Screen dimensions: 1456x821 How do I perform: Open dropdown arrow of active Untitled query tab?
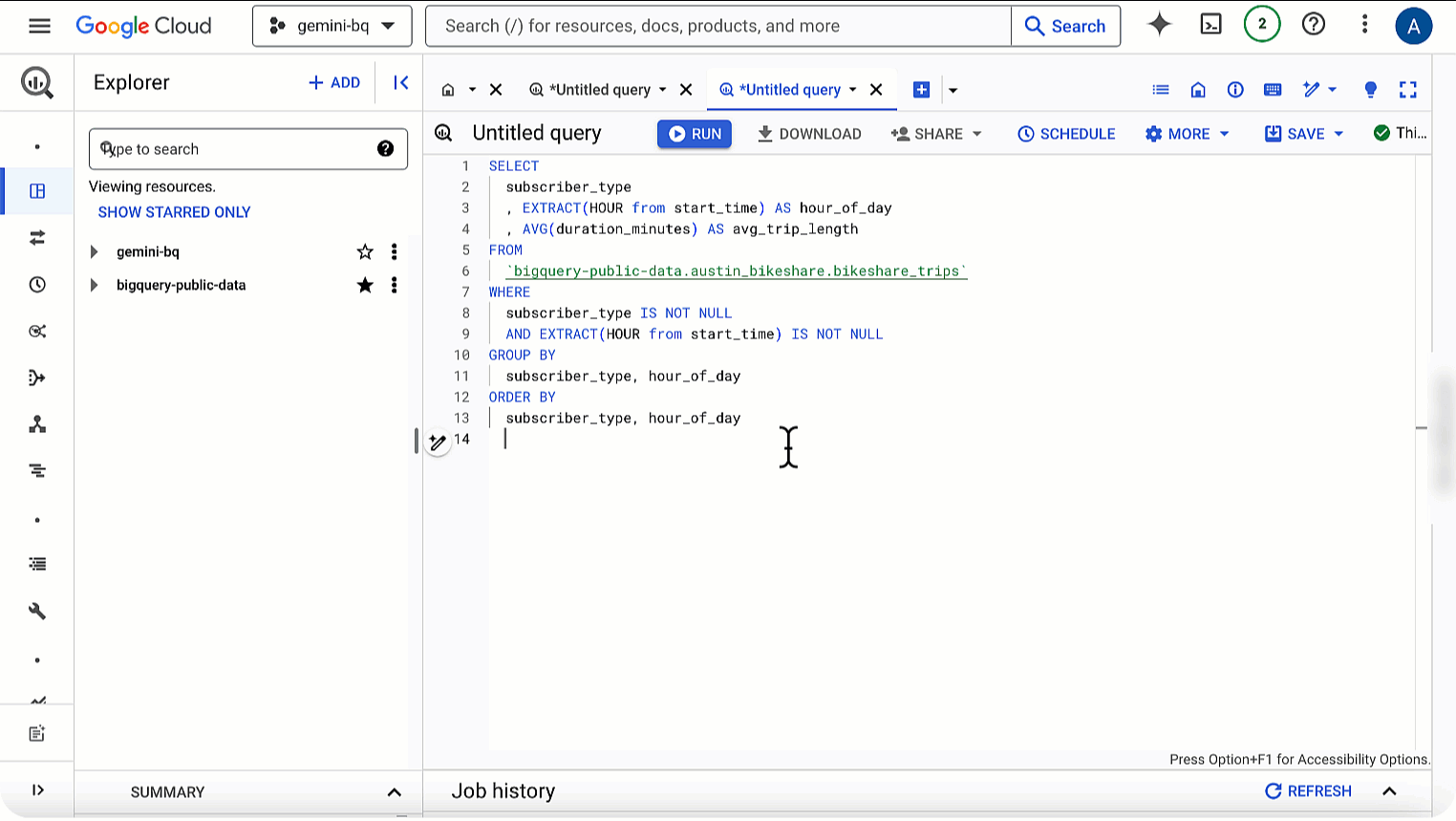852,90
